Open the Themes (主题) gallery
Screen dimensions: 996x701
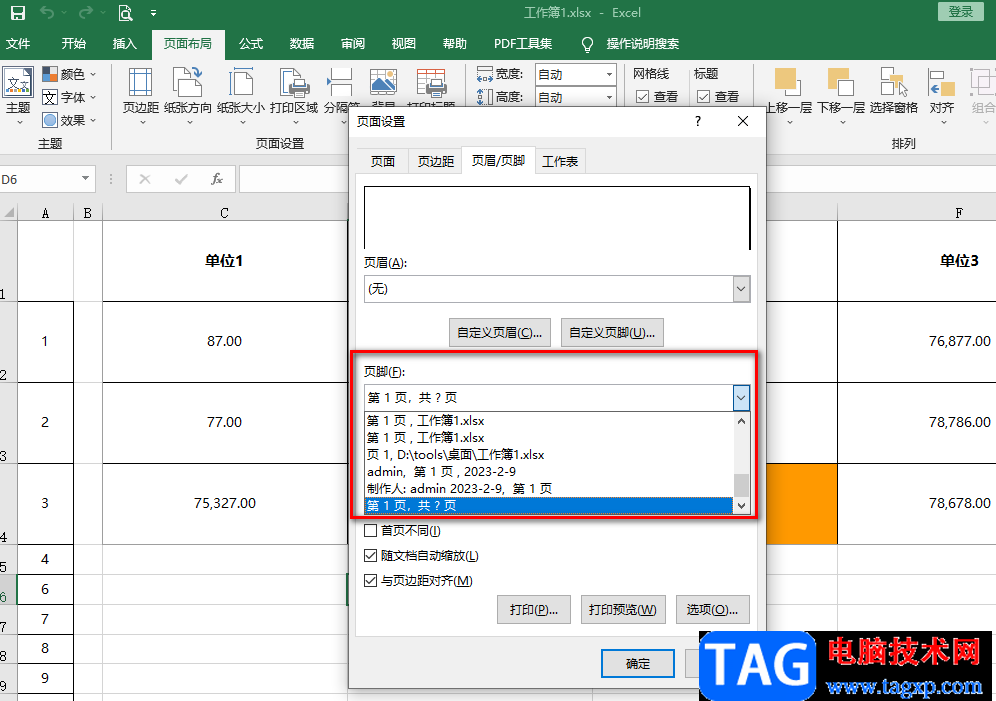coord(18,96)
